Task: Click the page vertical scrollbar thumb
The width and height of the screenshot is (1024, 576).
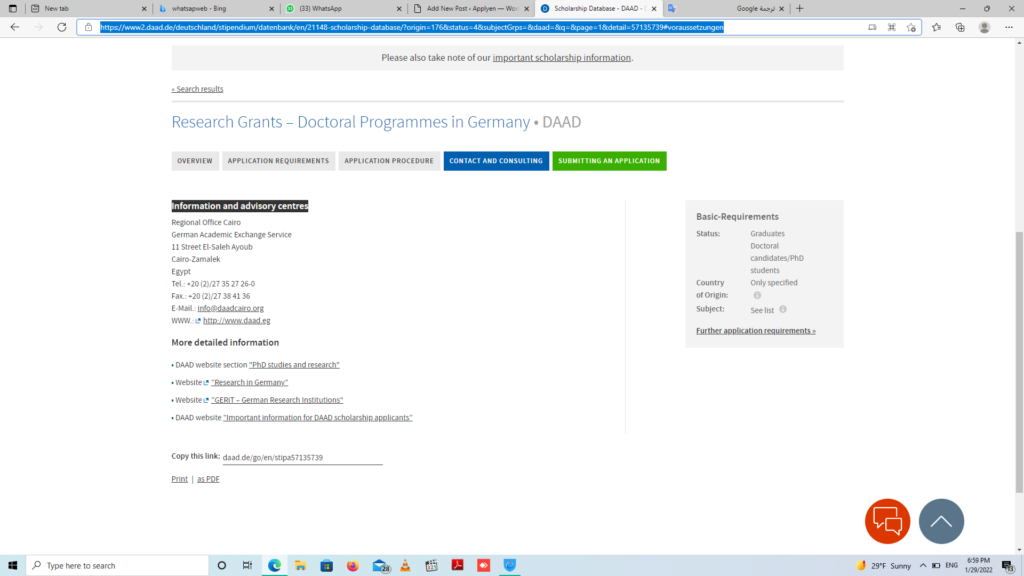Action: [x=1019, y=362]
